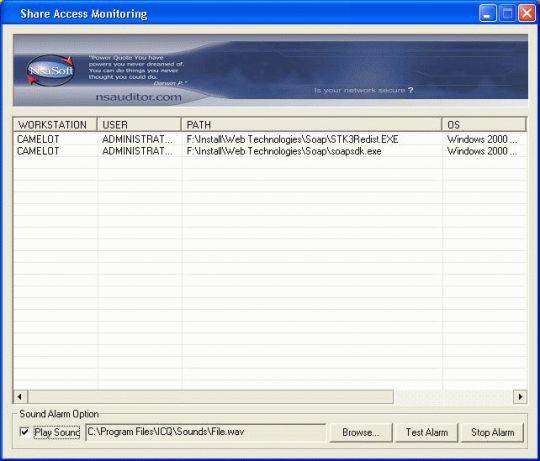Click the horizontal scrollbar thumb
The height and width of the screenshot is (461, 540).
click(210, 397)
